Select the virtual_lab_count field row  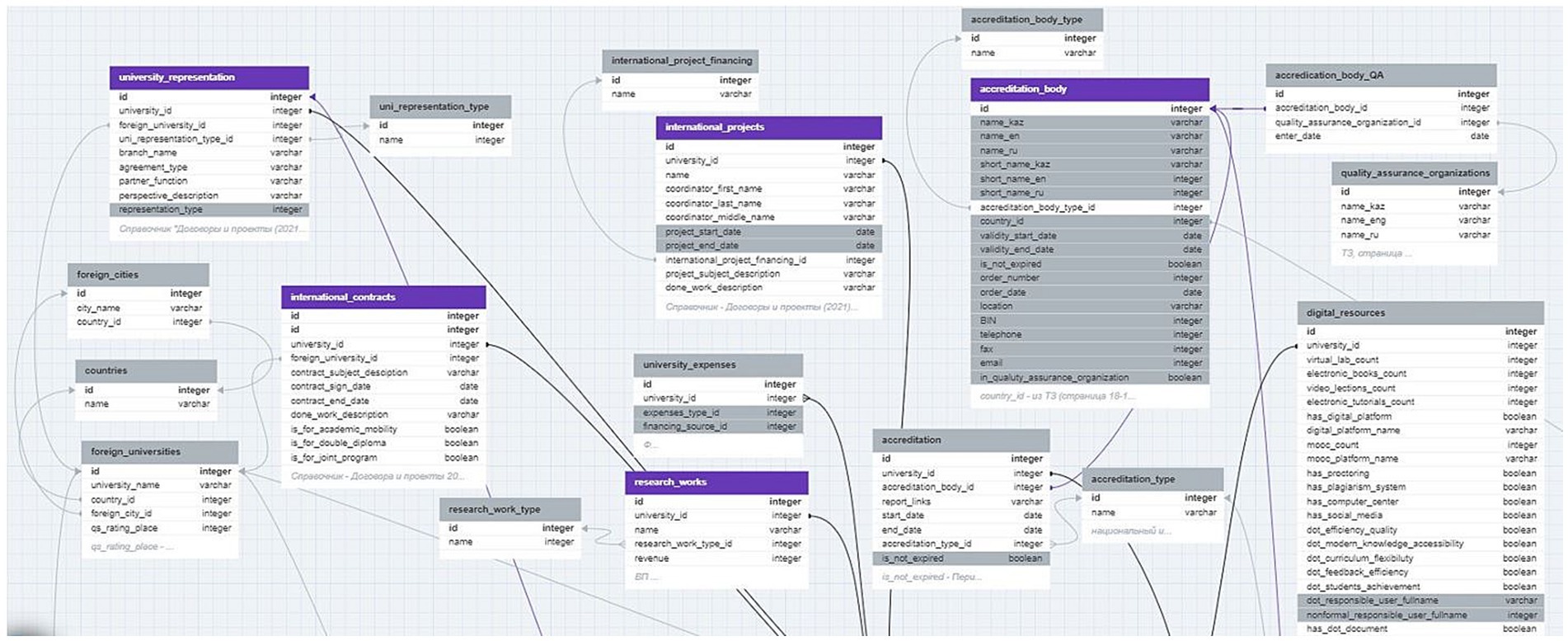tap(1420, 361)
